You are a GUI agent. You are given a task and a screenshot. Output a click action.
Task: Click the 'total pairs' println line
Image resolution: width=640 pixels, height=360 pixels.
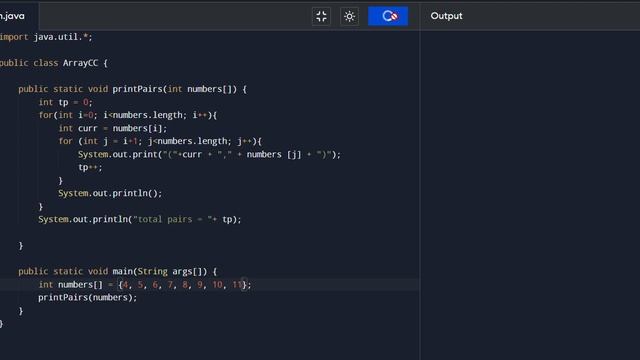point(140,220)
